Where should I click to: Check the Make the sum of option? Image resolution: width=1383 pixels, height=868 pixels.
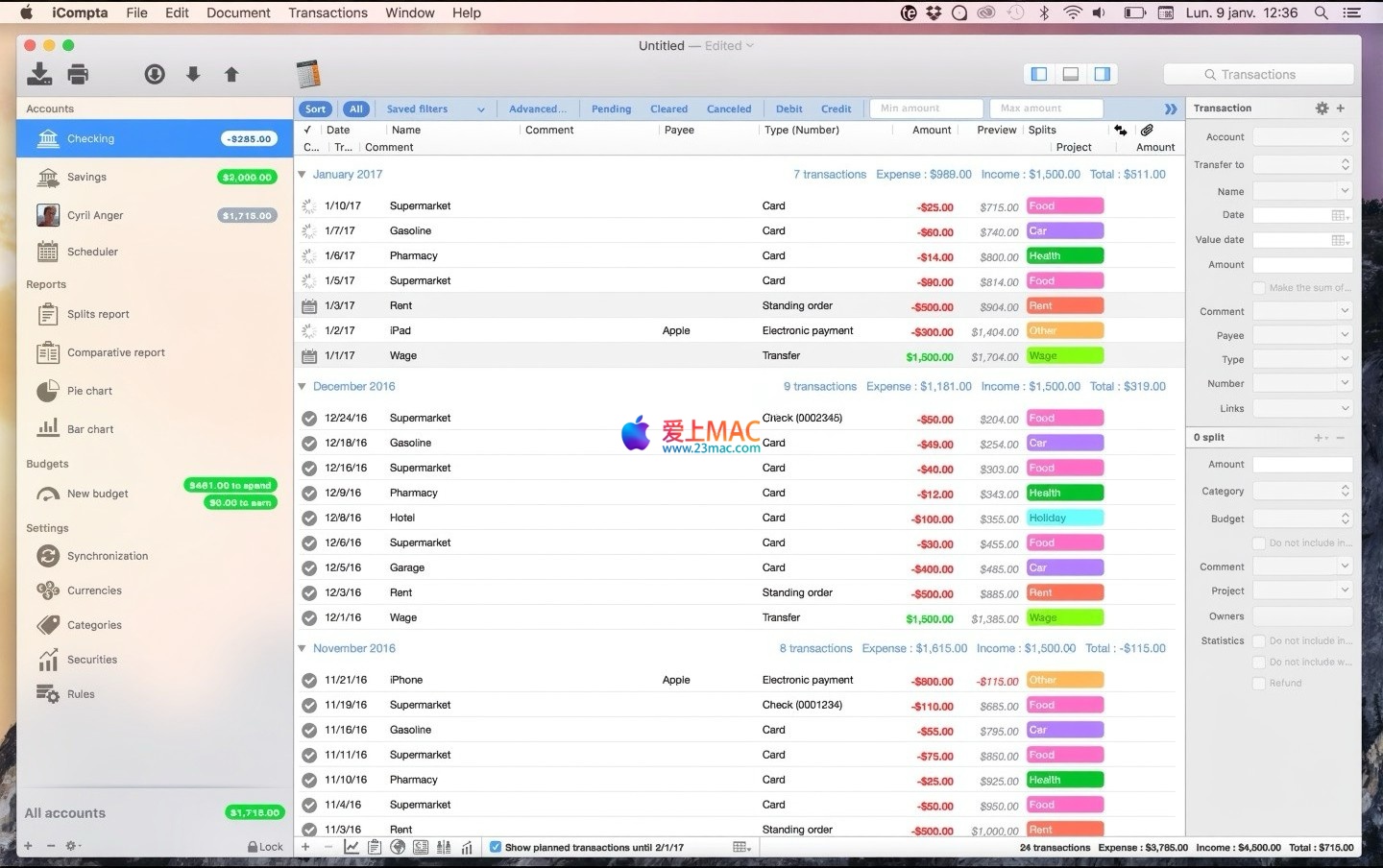(1259, 287)
